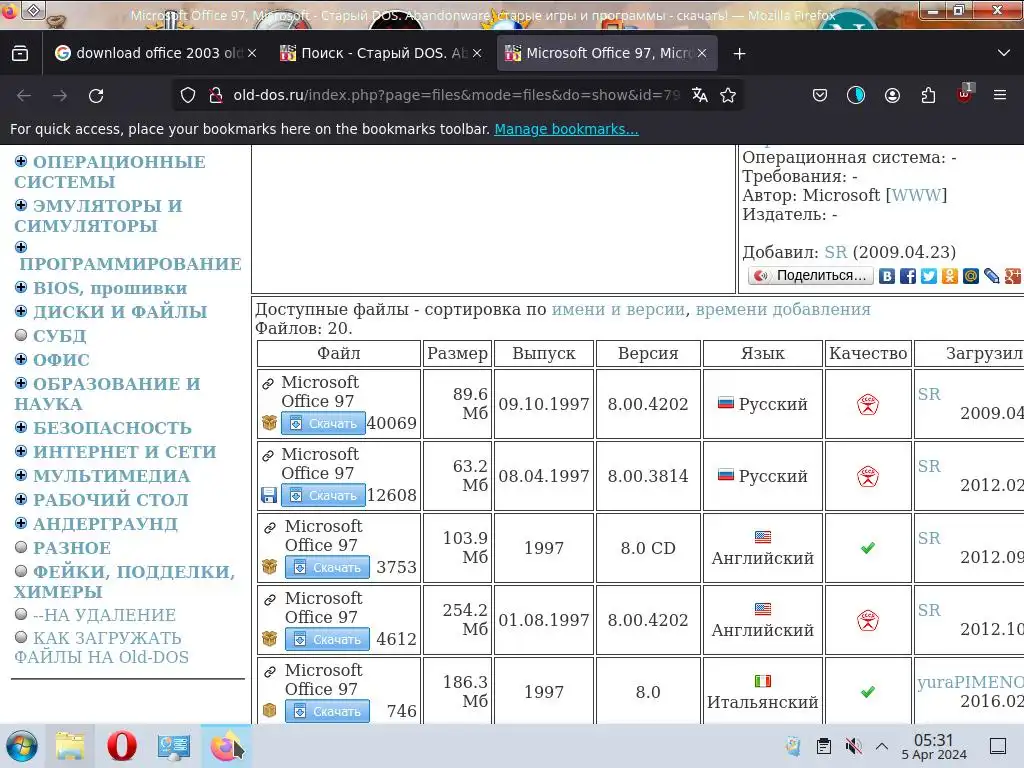Click show desktop notification button
The width and height of the screenshot is (1024, 768).
(x=998, y=746)
